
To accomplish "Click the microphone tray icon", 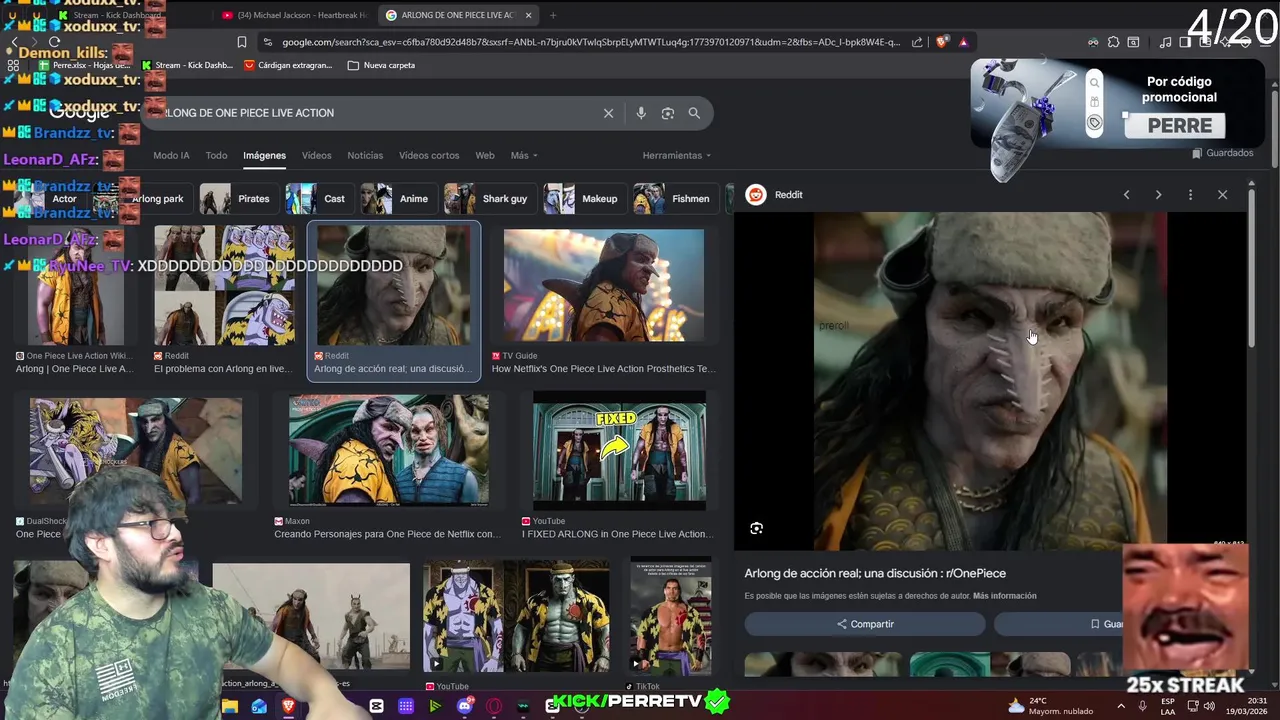I will 1143,706.
